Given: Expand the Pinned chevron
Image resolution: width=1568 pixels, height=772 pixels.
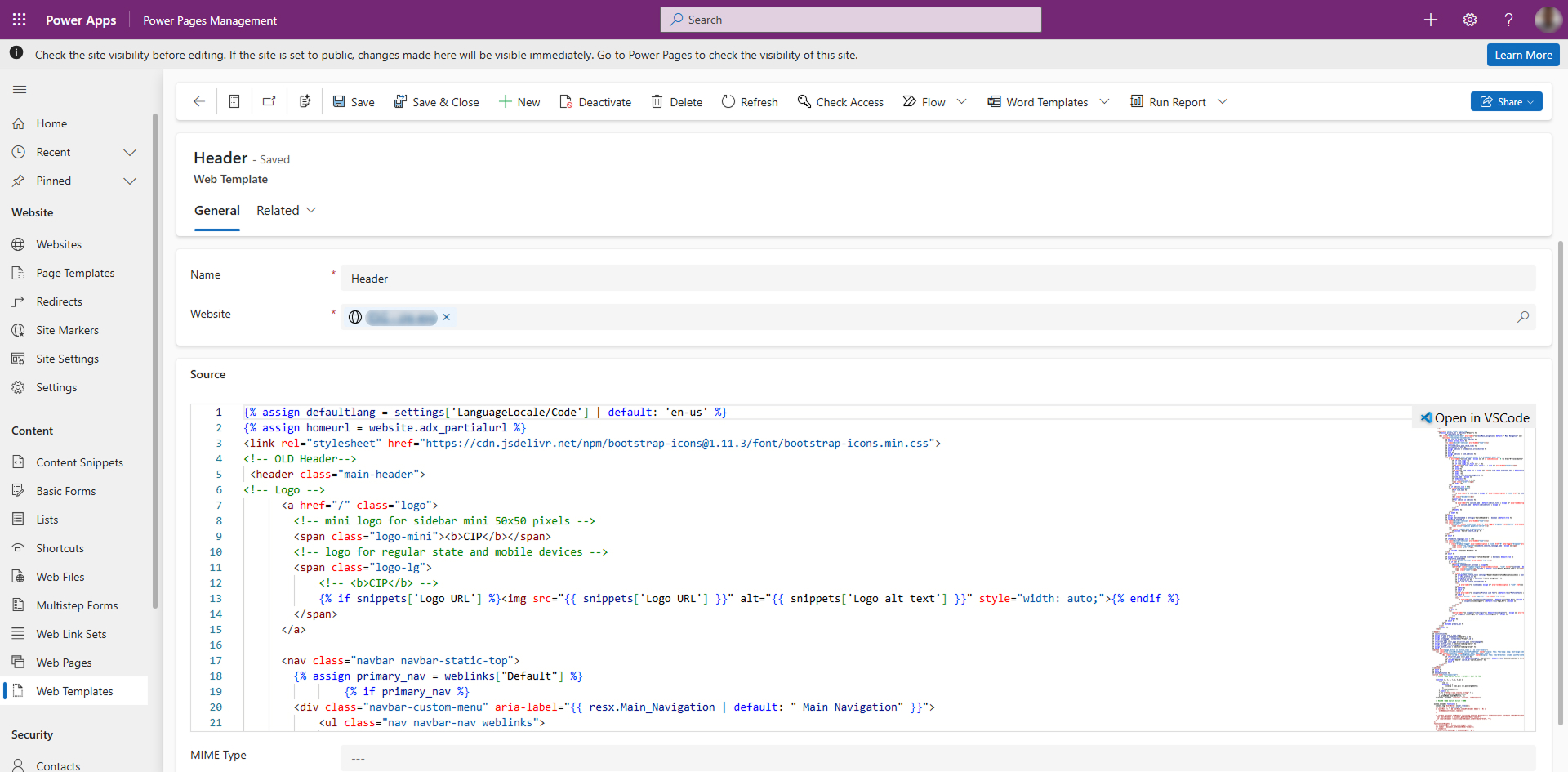Looking at the screenshot, I should [130, 181].
